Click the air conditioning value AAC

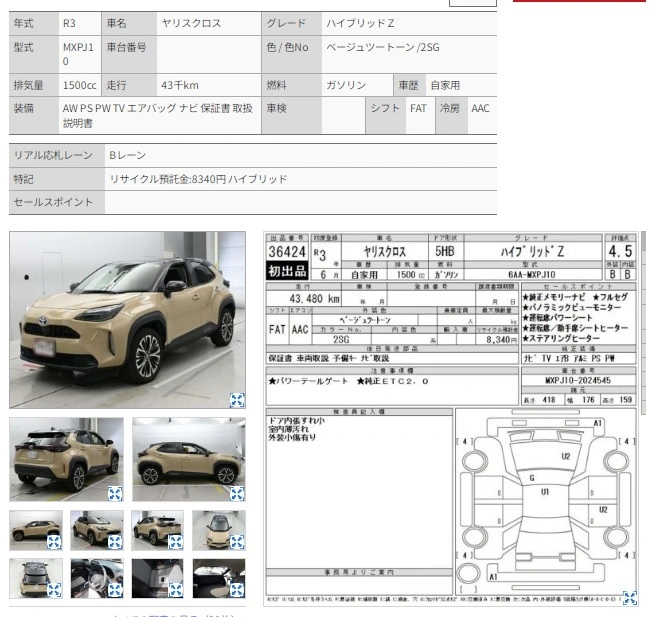(480, 108)
